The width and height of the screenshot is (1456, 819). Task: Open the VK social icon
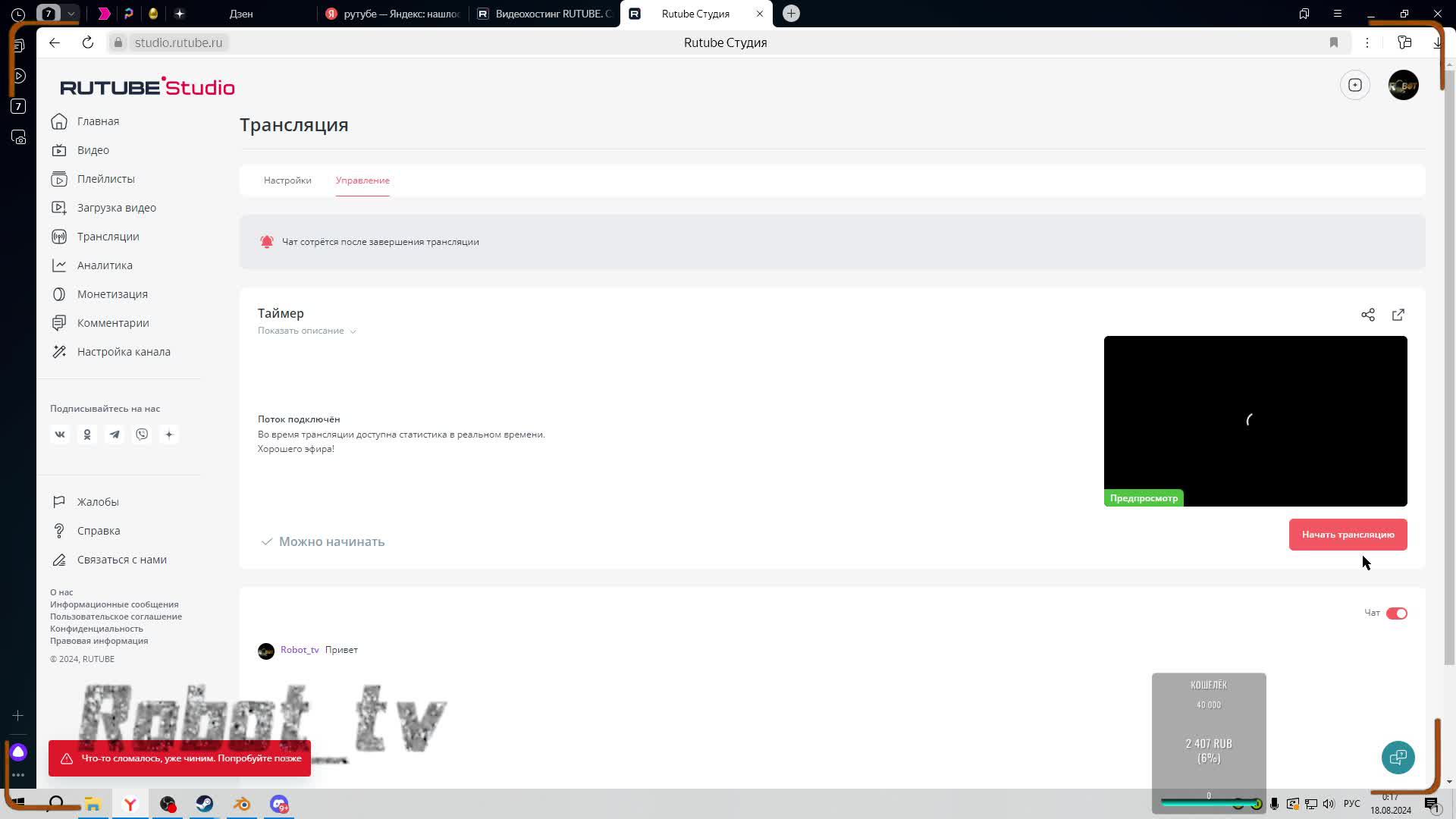(60, 435)
